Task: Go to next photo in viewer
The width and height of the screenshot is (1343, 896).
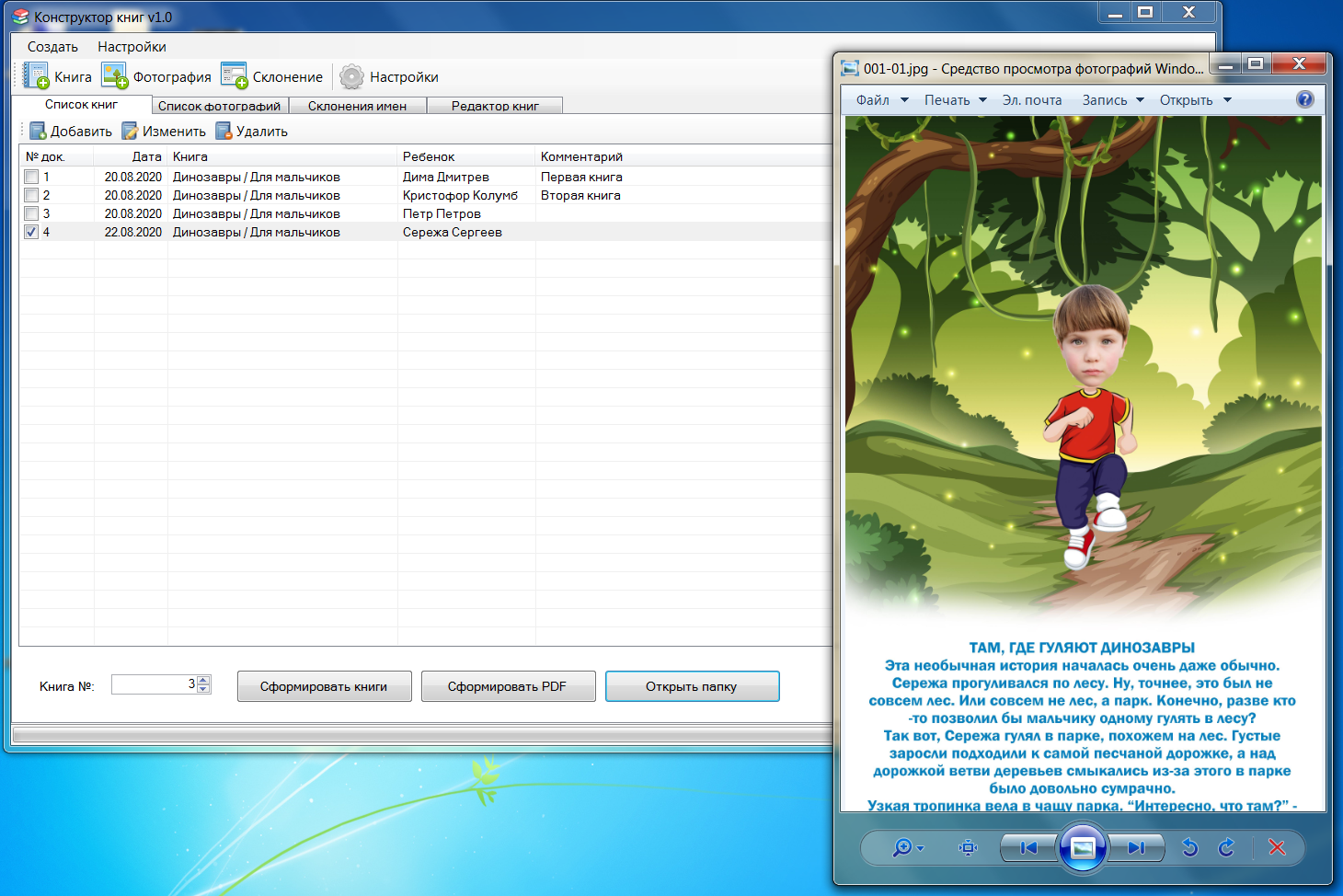Action: point(1137,847)
